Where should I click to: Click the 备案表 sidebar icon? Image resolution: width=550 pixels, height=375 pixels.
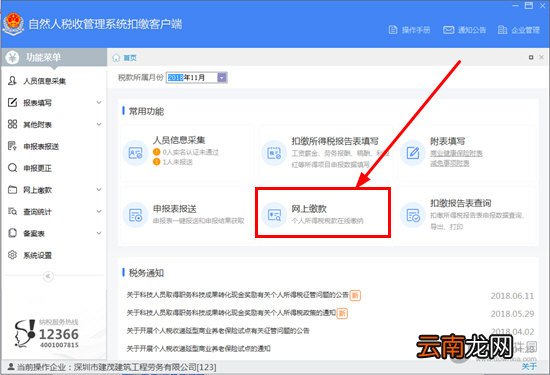tap(12, 233)
